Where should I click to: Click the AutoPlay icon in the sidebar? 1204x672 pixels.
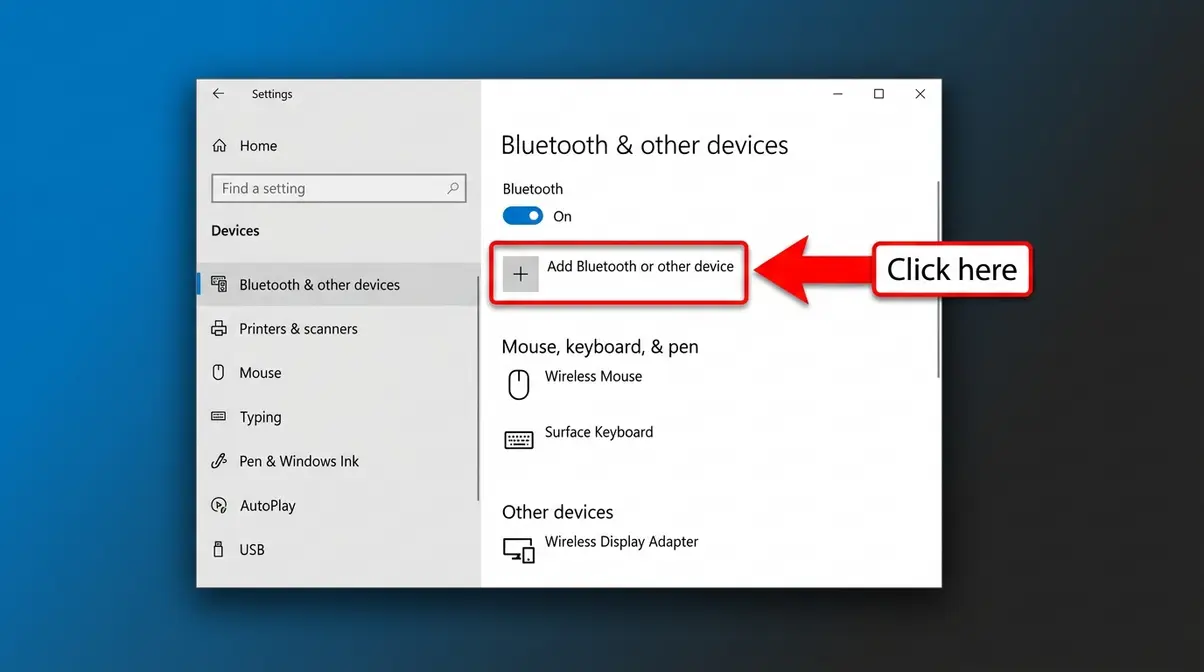click(x=219, y=505)
